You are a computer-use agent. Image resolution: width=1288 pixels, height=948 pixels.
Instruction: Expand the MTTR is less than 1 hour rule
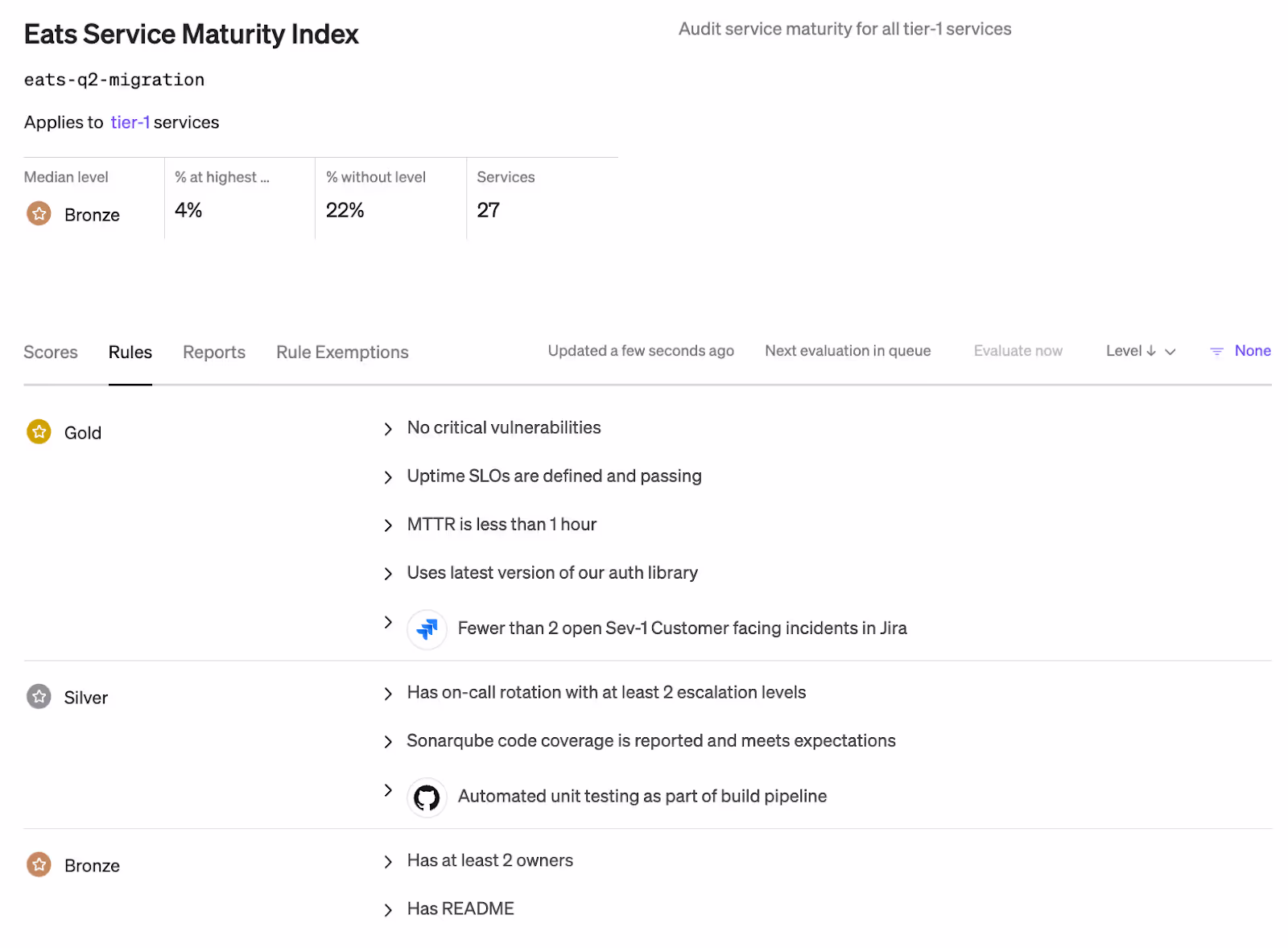click(x=388, y=526)
